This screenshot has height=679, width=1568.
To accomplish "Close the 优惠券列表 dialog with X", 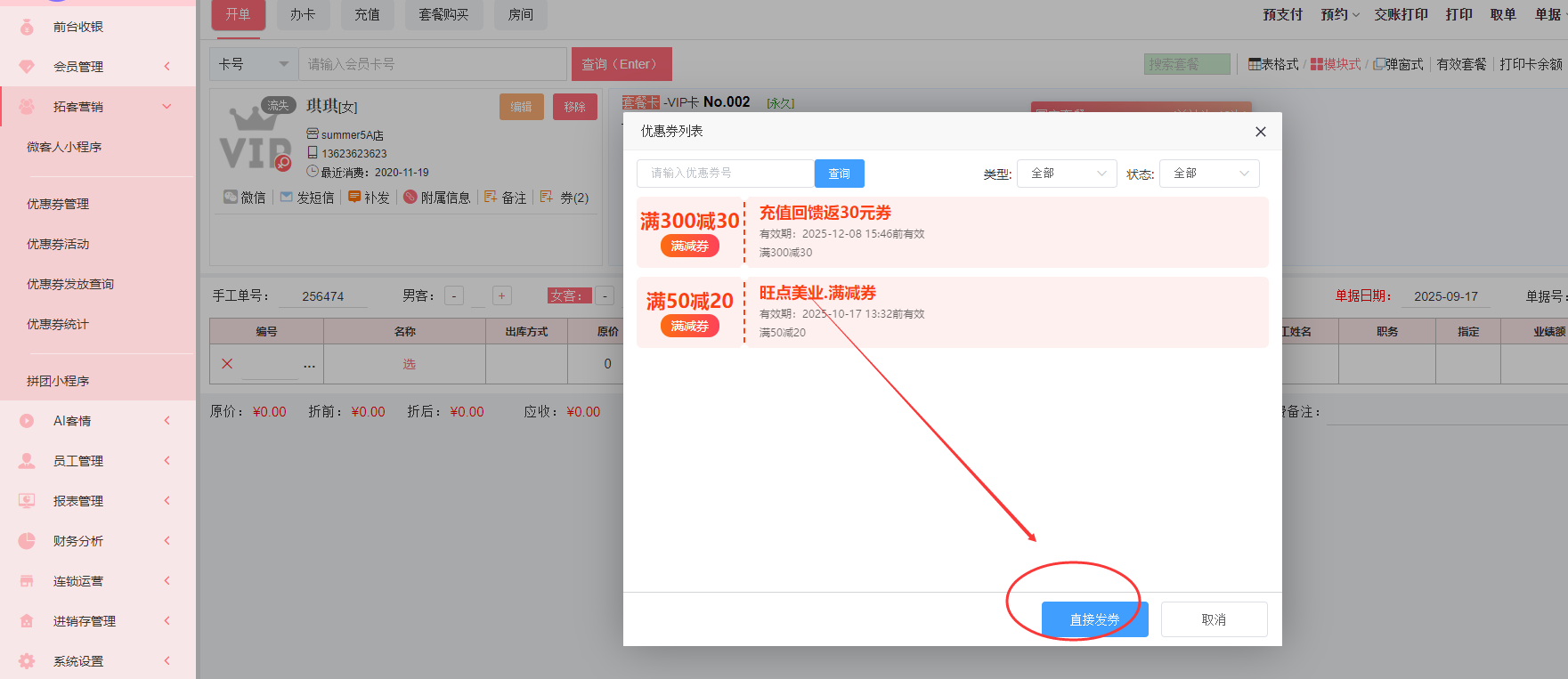I will [x=1260, y=132].
